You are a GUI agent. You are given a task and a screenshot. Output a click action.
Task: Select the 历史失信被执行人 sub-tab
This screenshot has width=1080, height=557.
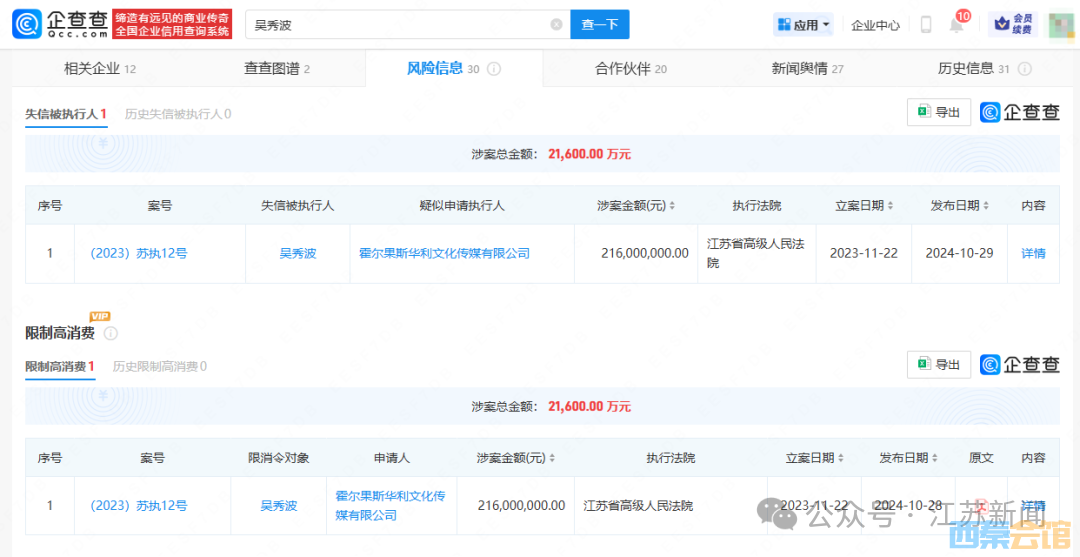[x=177, y=114]
